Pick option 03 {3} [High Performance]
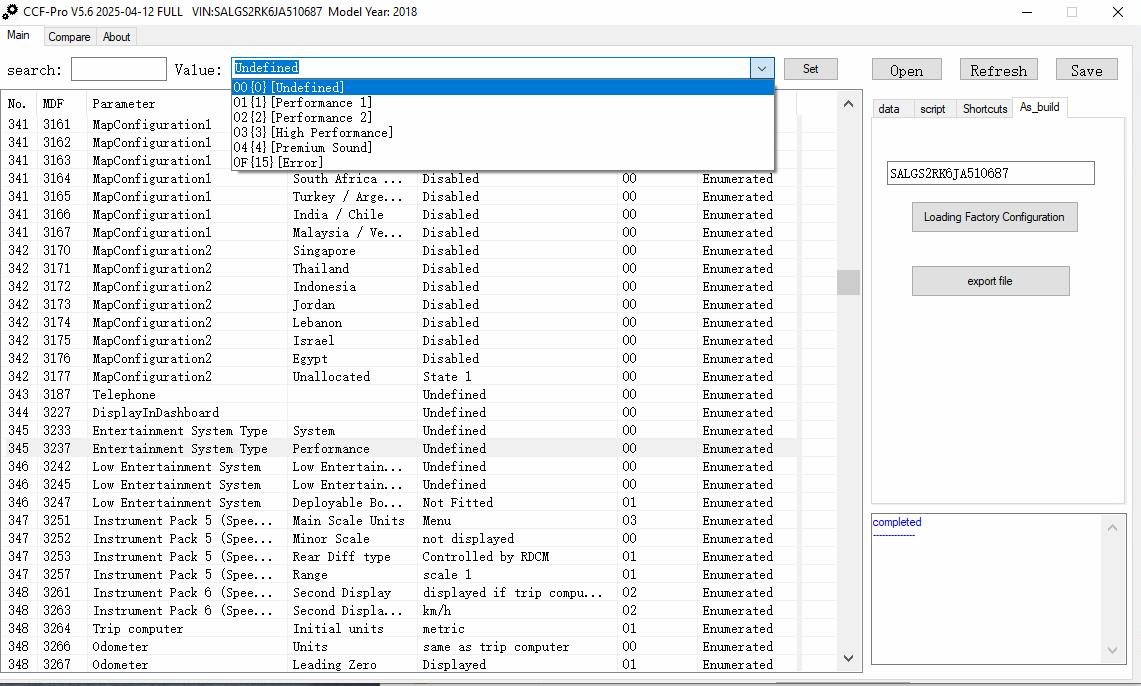Viewport: 1141px width, 686px height. coord(503,132)
